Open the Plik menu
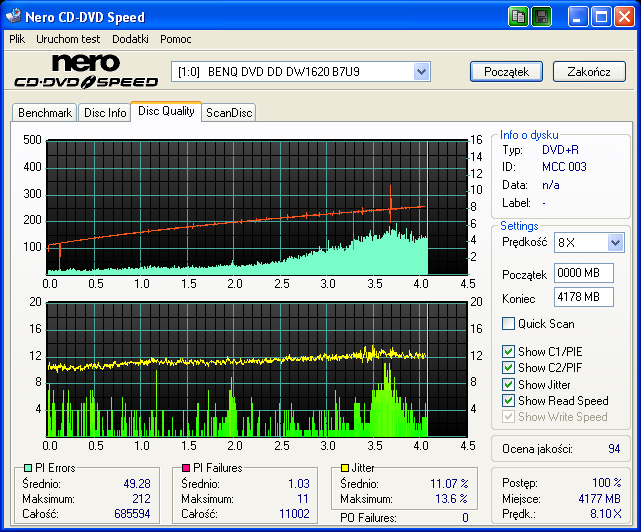Screen dimensions: 641x532 click(x=17, y=39)
